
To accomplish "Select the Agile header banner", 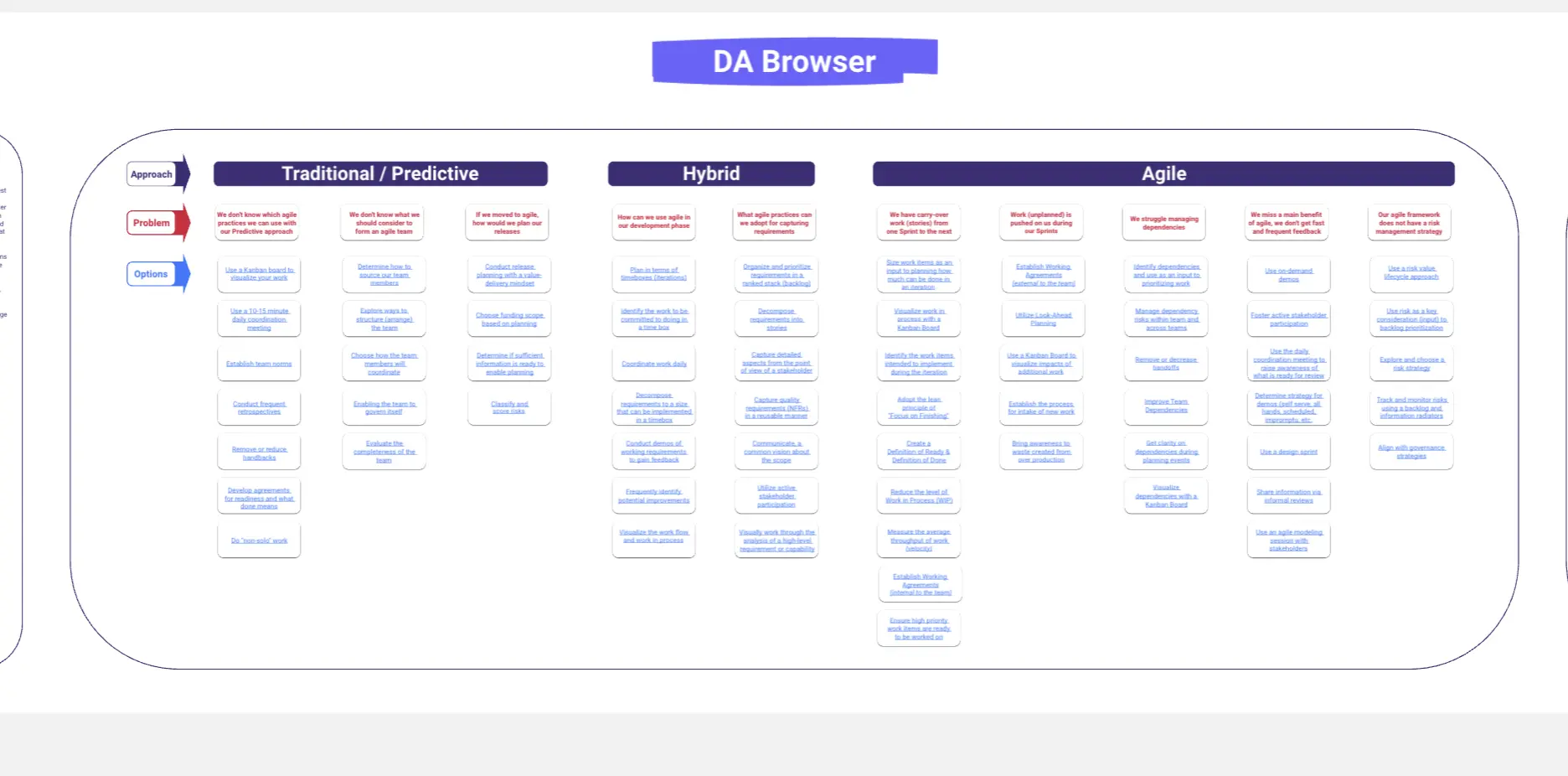I will (x=1163, y=173).
